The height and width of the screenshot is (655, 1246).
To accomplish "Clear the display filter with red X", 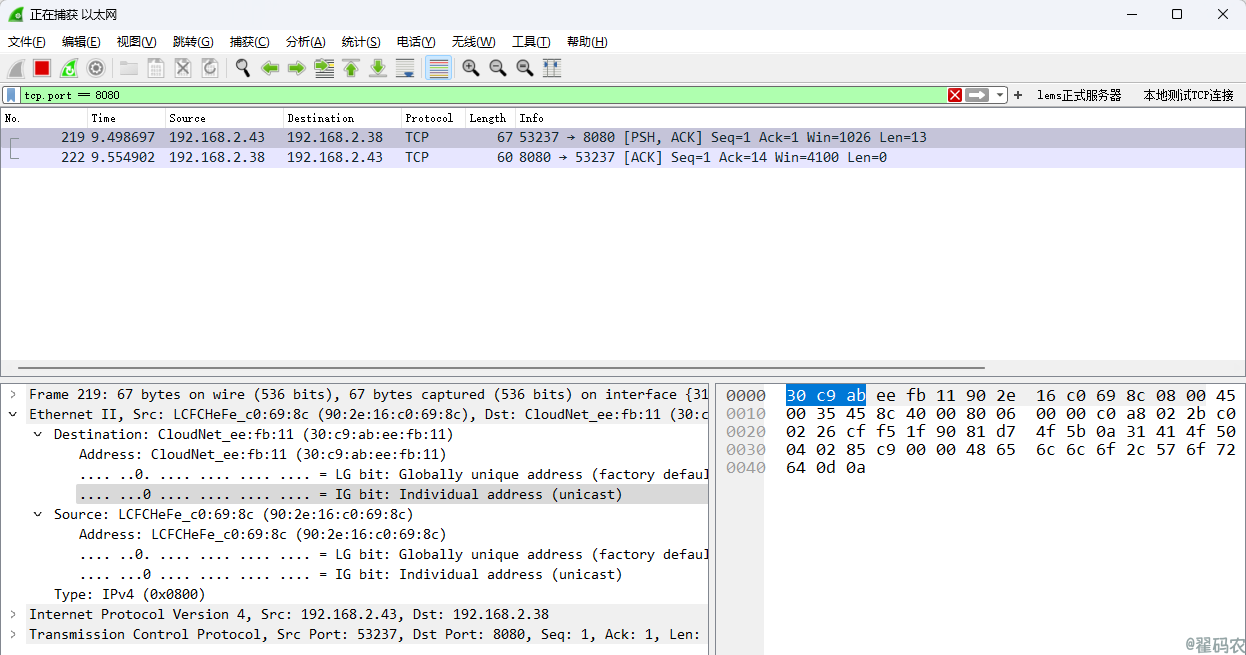I will tap(955, 95).
